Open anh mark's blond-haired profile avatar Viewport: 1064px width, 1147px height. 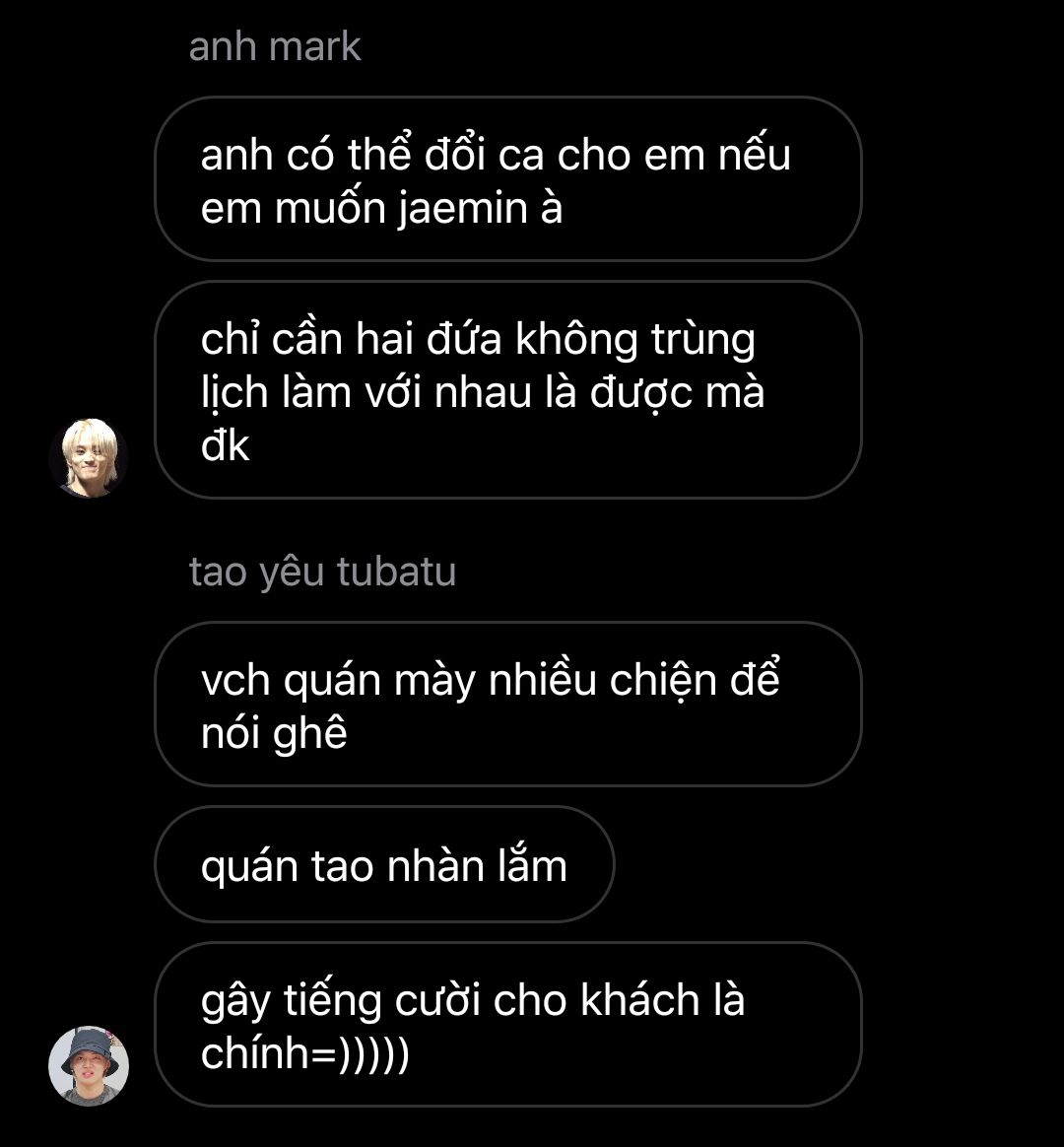89,458
